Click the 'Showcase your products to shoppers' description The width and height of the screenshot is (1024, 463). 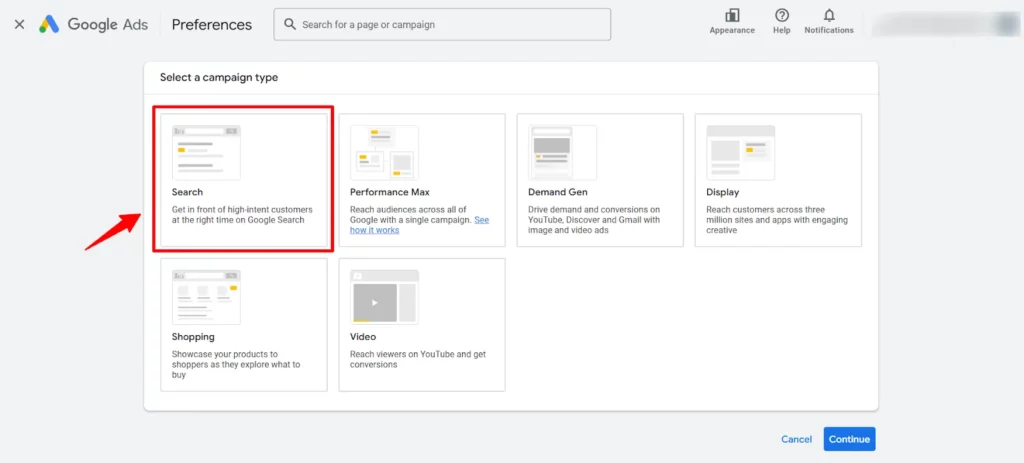(236, 364)
